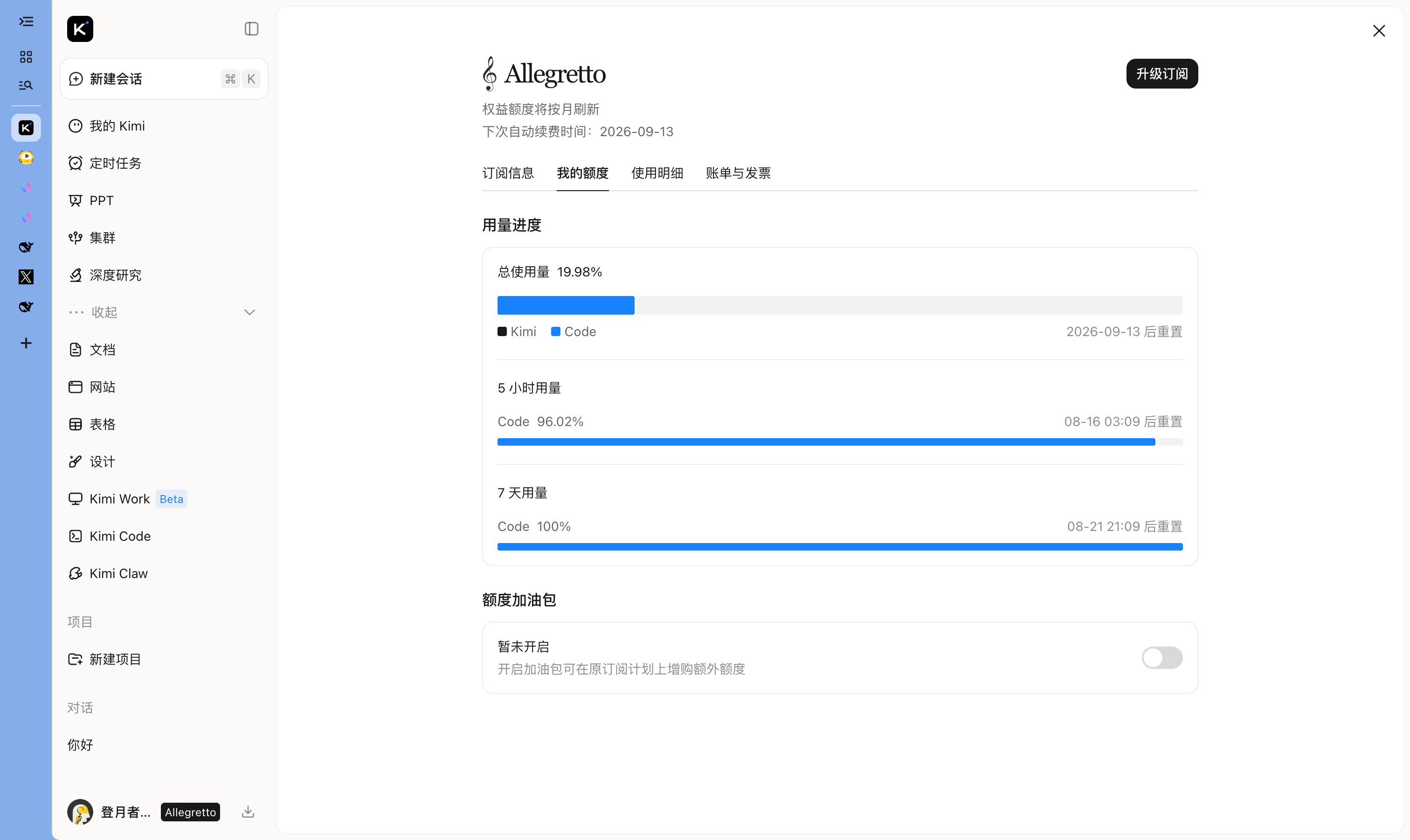Switch to the 使用明细 tab
The image size is (1410, 840).
coord(657,173)
